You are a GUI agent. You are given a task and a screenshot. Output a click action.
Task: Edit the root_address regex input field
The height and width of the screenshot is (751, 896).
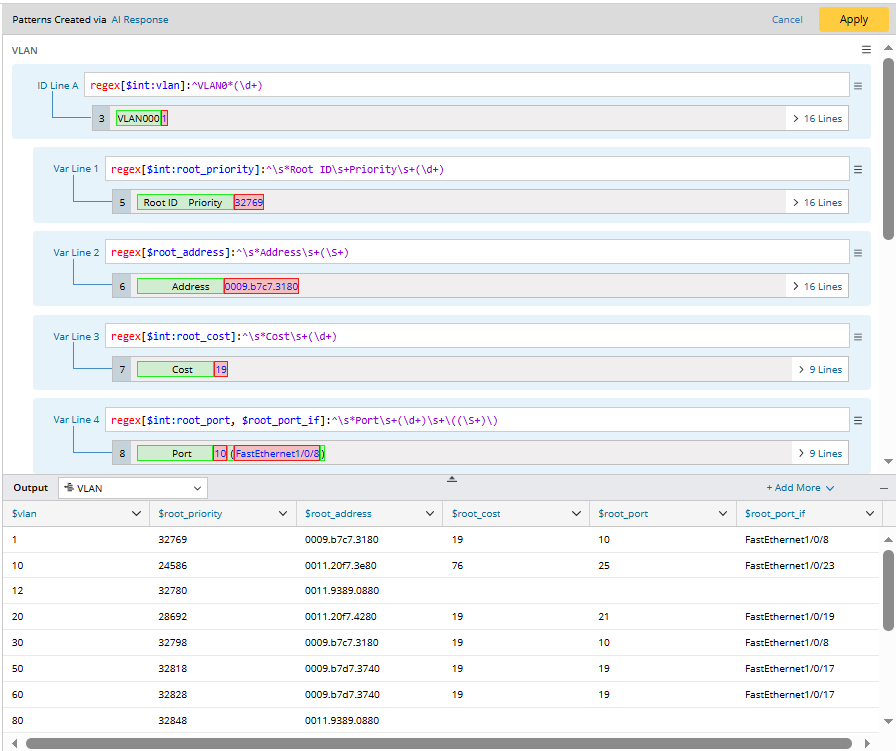pyautogui.click(x=477, y=253)
